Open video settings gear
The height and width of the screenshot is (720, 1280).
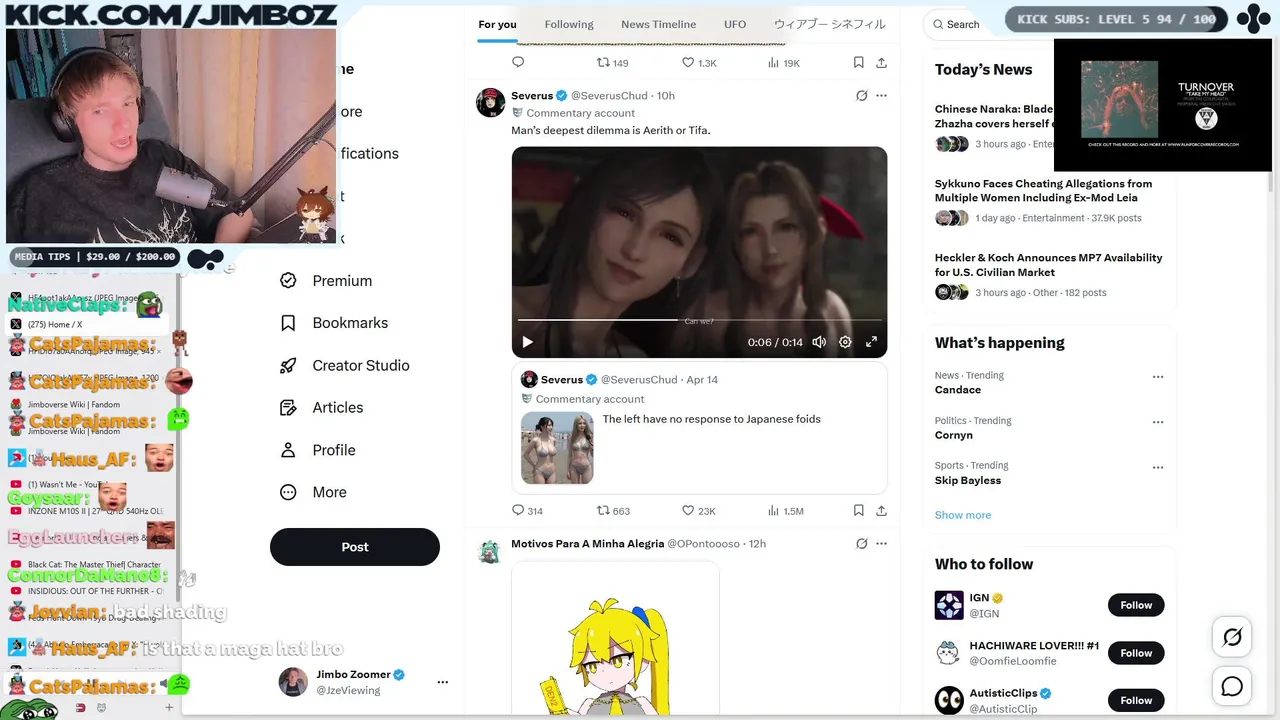(845, 342)
